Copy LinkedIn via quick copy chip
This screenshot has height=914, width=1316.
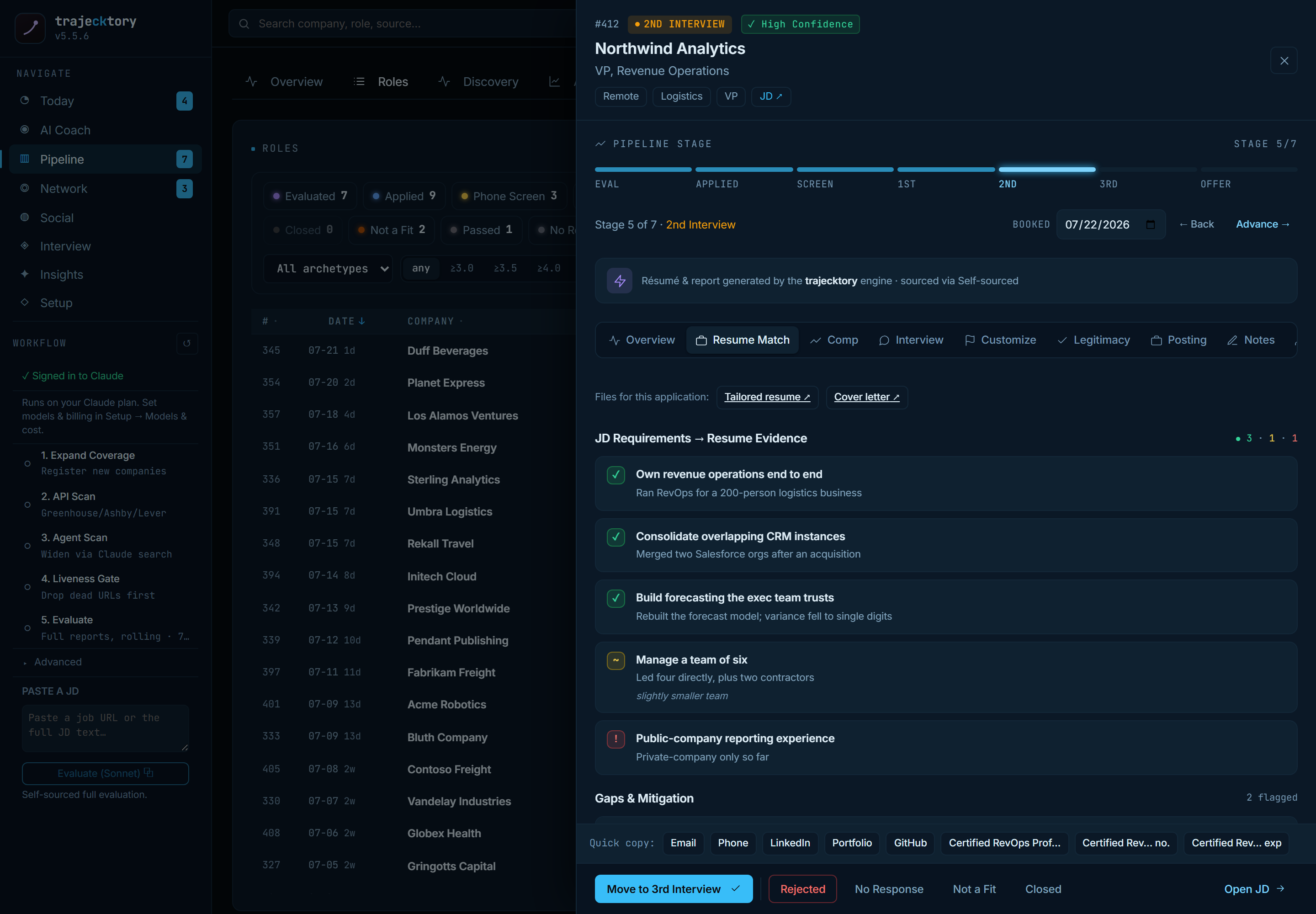coord(790,843)
